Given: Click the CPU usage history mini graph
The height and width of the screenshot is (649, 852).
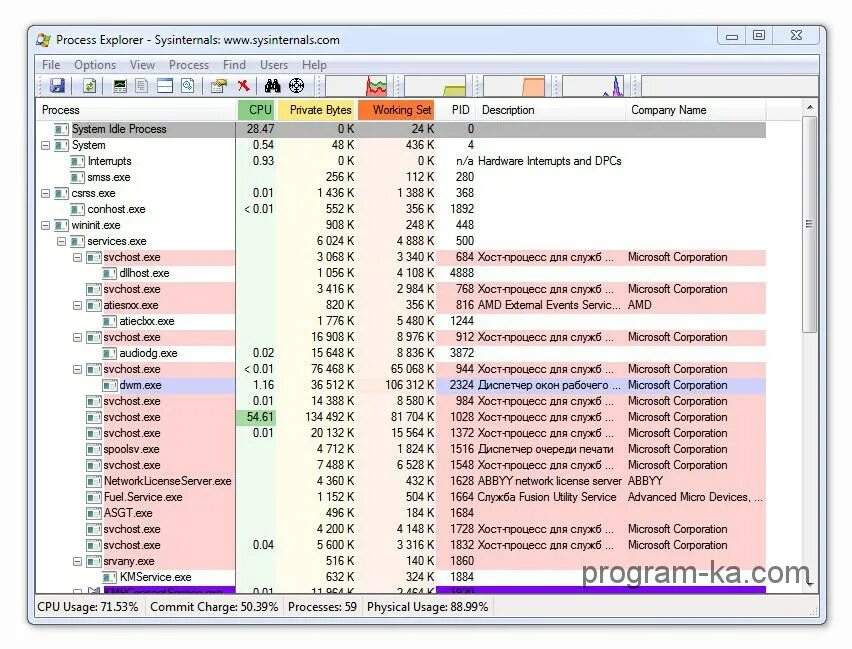Looking at the screenshot, I should (x=357, y=86).
